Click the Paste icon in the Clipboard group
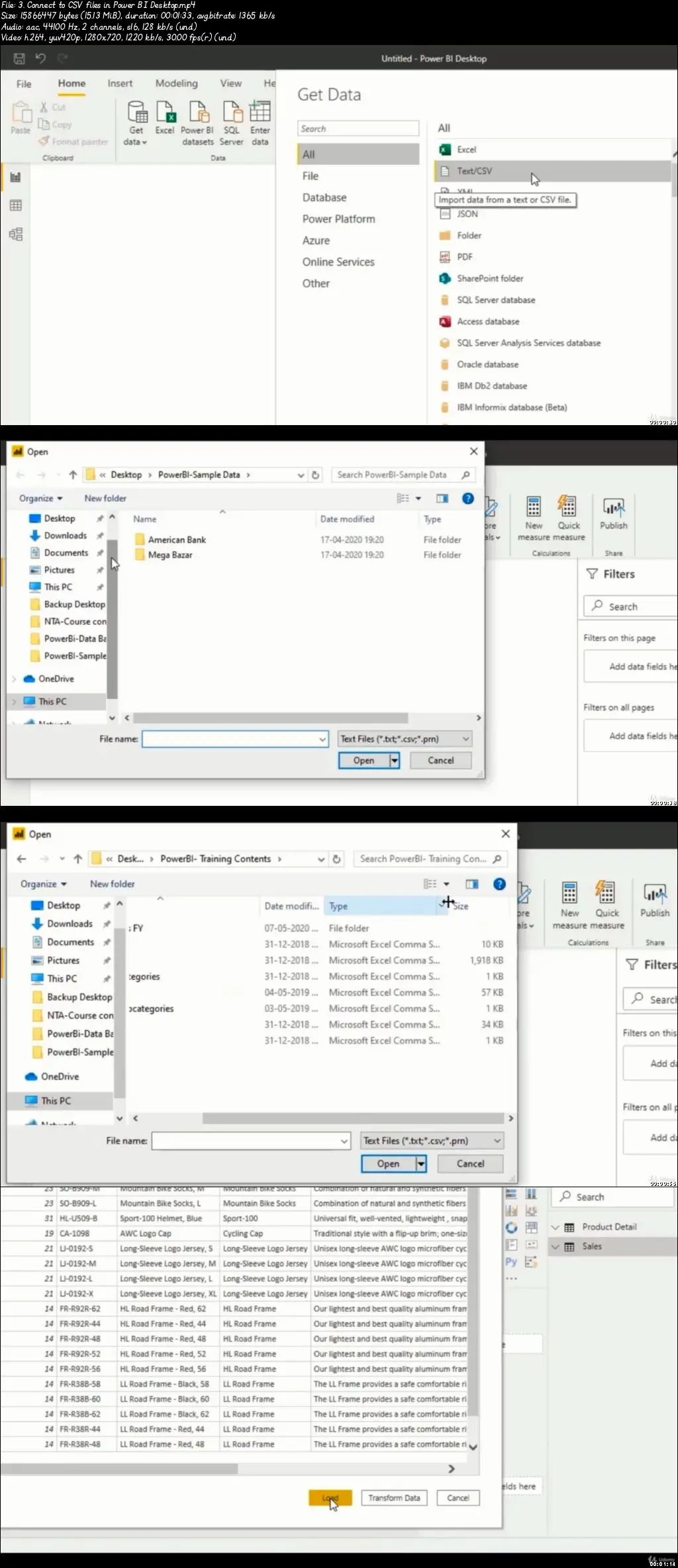678x1568 pixels. point(21,113)
